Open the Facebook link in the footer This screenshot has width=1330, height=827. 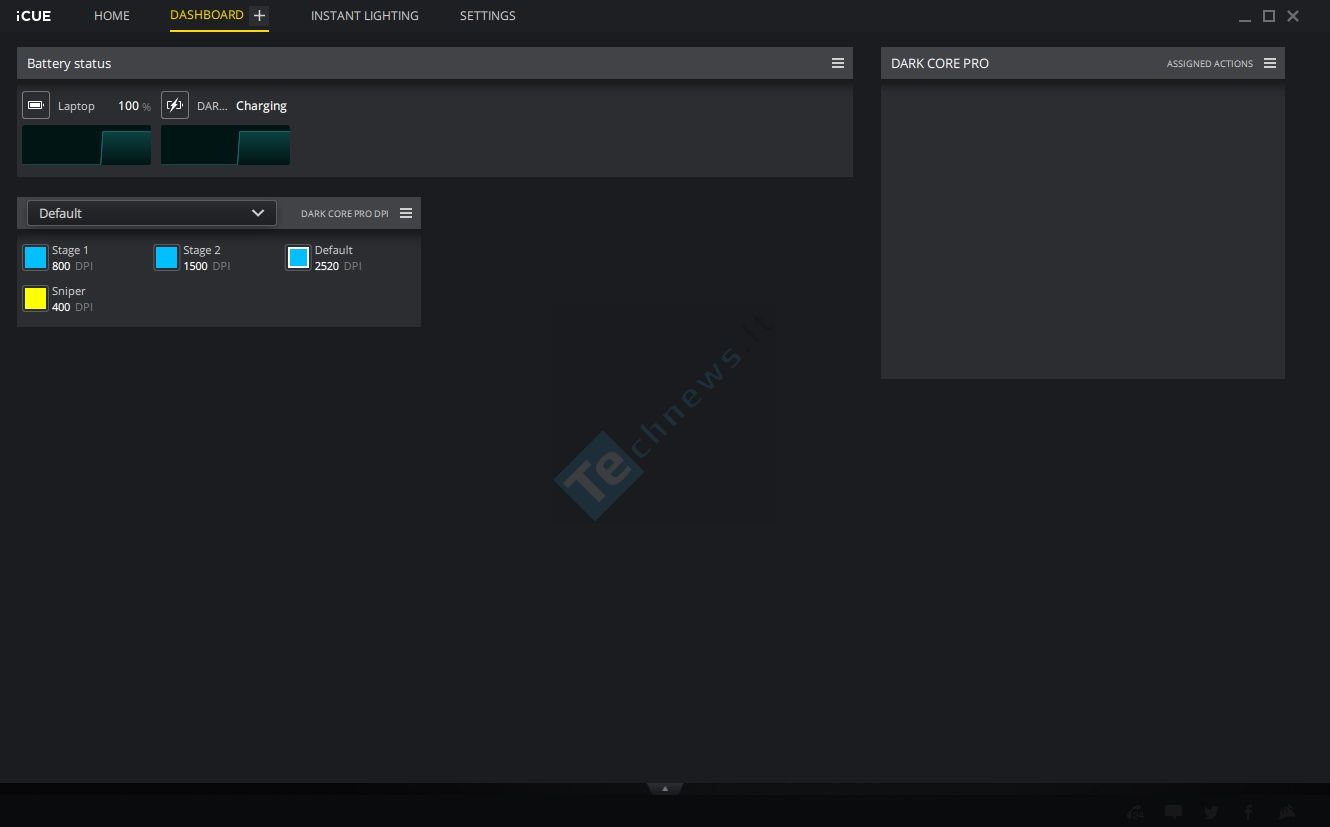coord(1249,812)
